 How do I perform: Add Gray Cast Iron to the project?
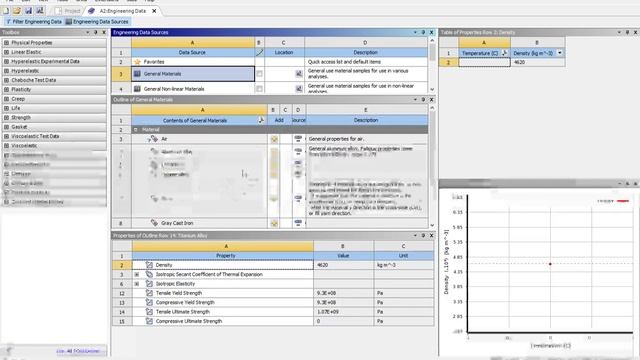click(x=274, y=223)
